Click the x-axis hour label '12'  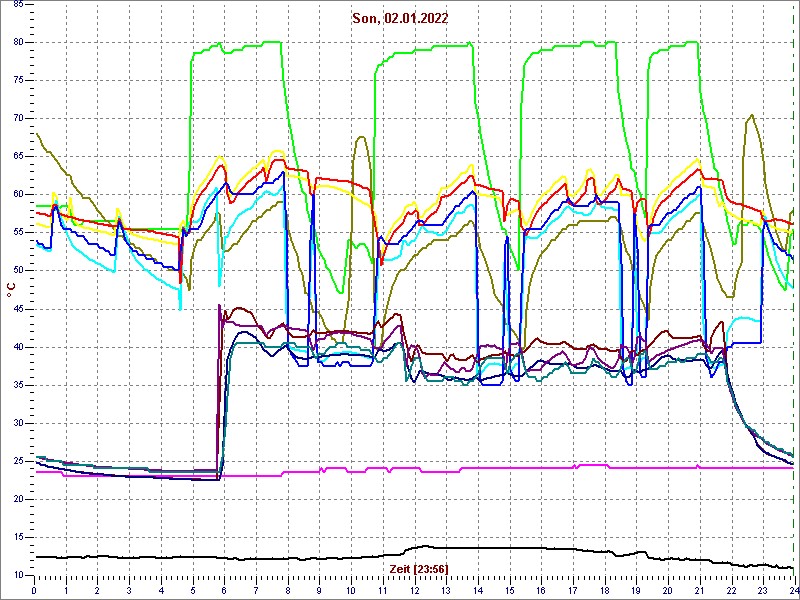(x=414, y=590)
